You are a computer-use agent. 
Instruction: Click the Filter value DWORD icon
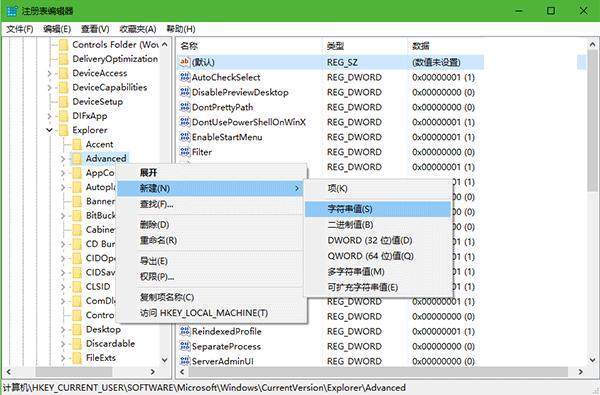coord(185,152)
